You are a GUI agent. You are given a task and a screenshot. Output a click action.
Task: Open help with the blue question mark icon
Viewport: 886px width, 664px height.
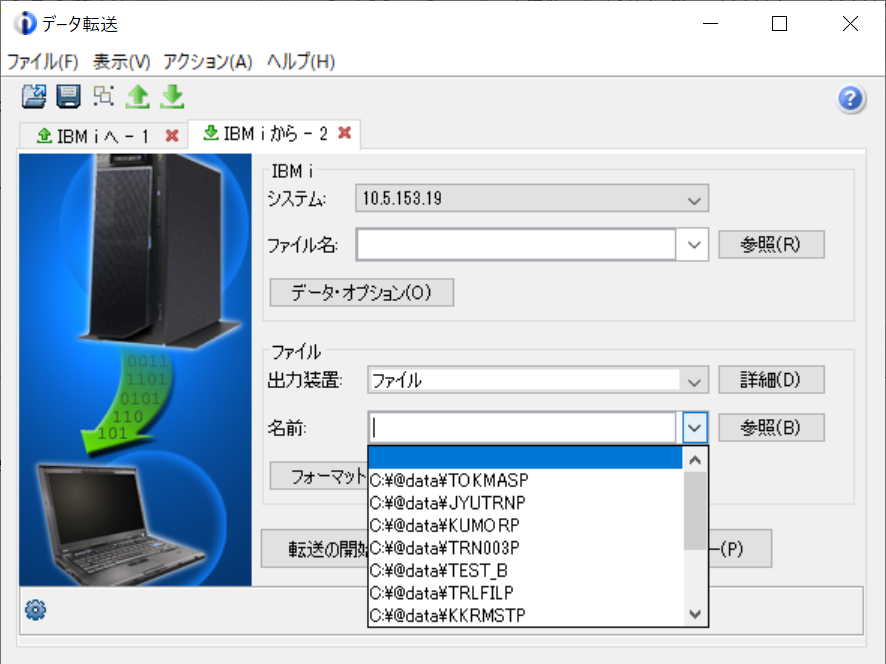pos(850,99)
